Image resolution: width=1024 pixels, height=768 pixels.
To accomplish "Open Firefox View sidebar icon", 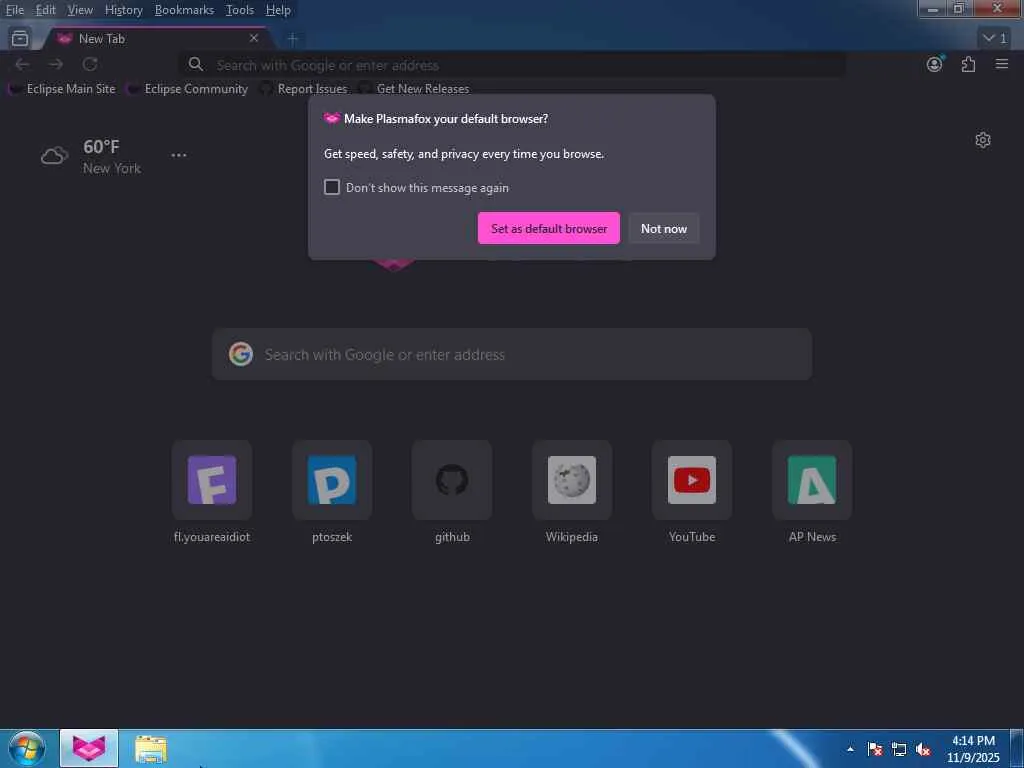I will [x=20, y=39].
